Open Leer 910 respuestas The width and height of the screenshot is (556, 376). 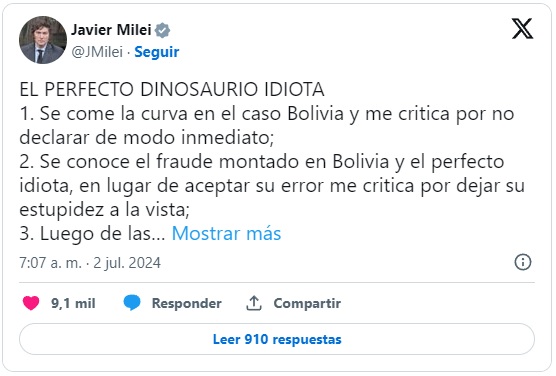coord(277,339)
